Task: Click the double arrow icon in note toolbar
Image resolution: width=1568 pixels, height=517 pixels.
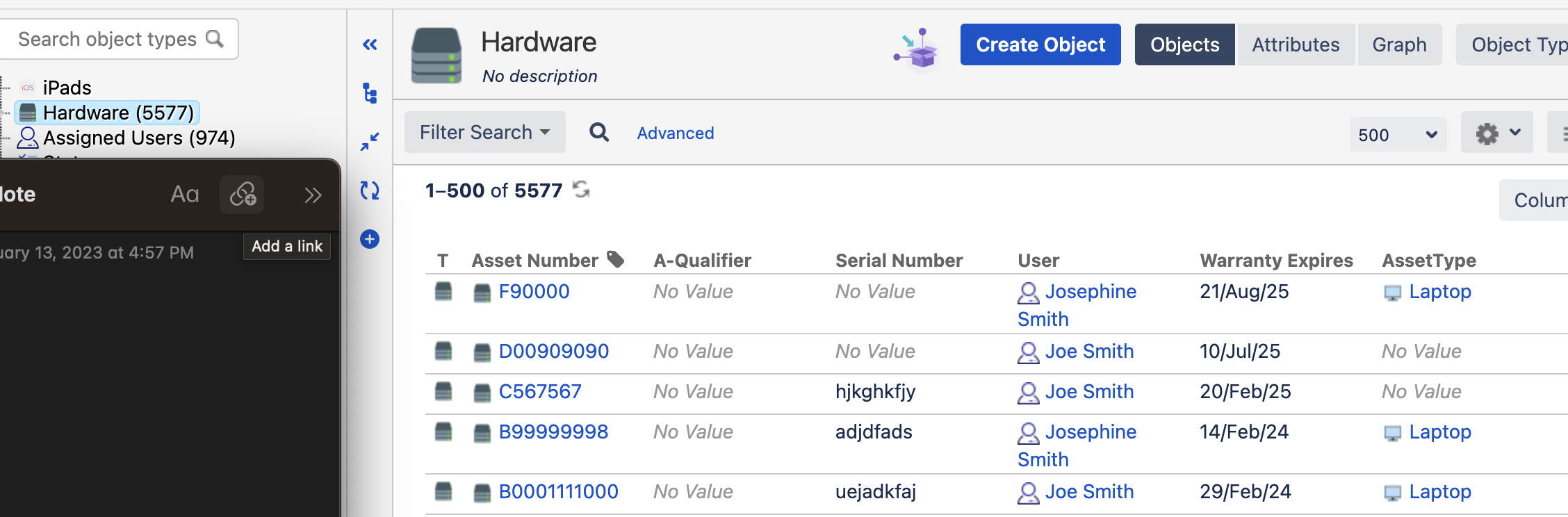Action: pyautogui.click(x=313, y=195)
